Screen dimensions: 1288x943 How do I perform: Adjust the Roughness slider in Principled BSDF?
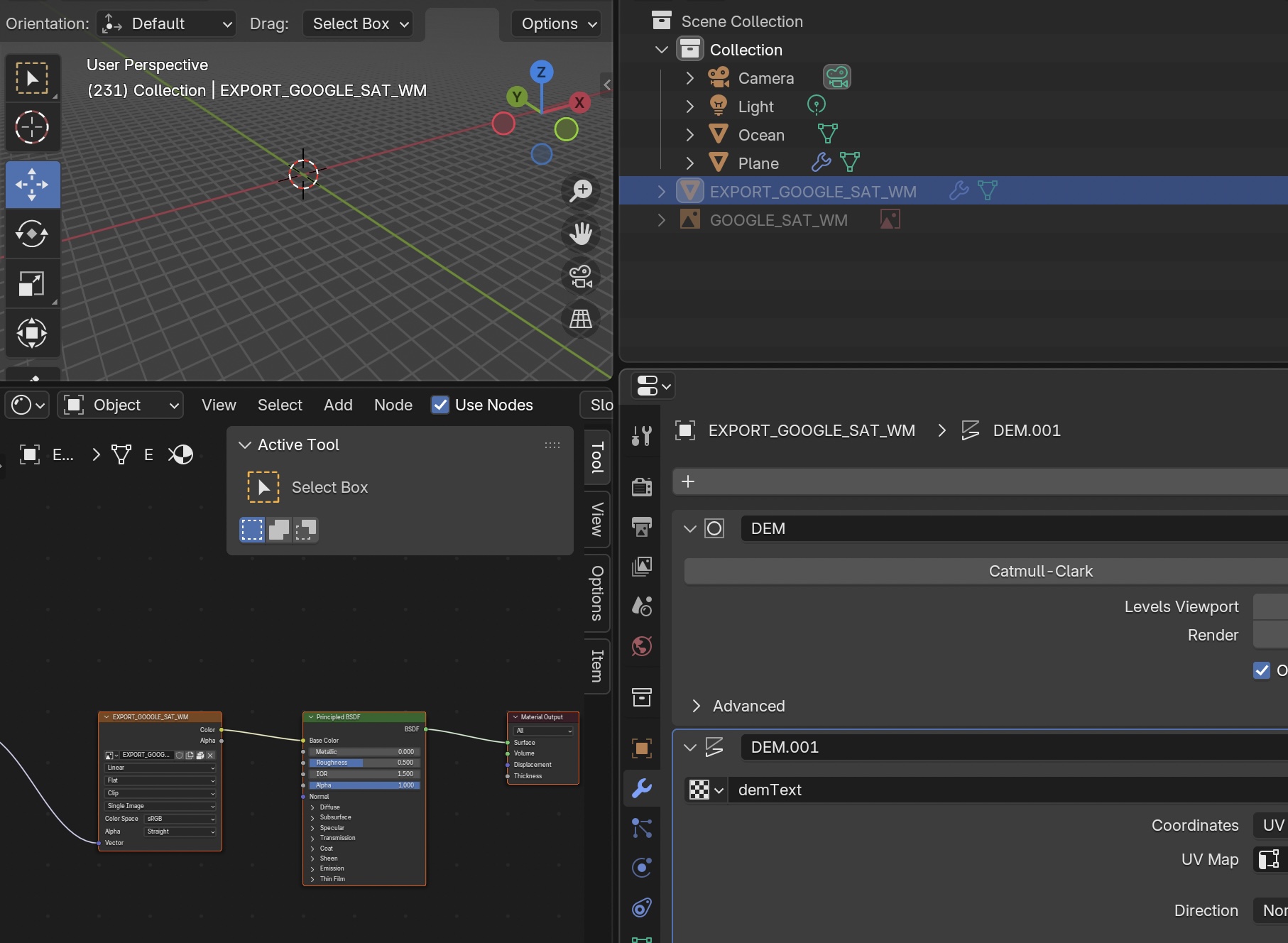pos(364,763)
